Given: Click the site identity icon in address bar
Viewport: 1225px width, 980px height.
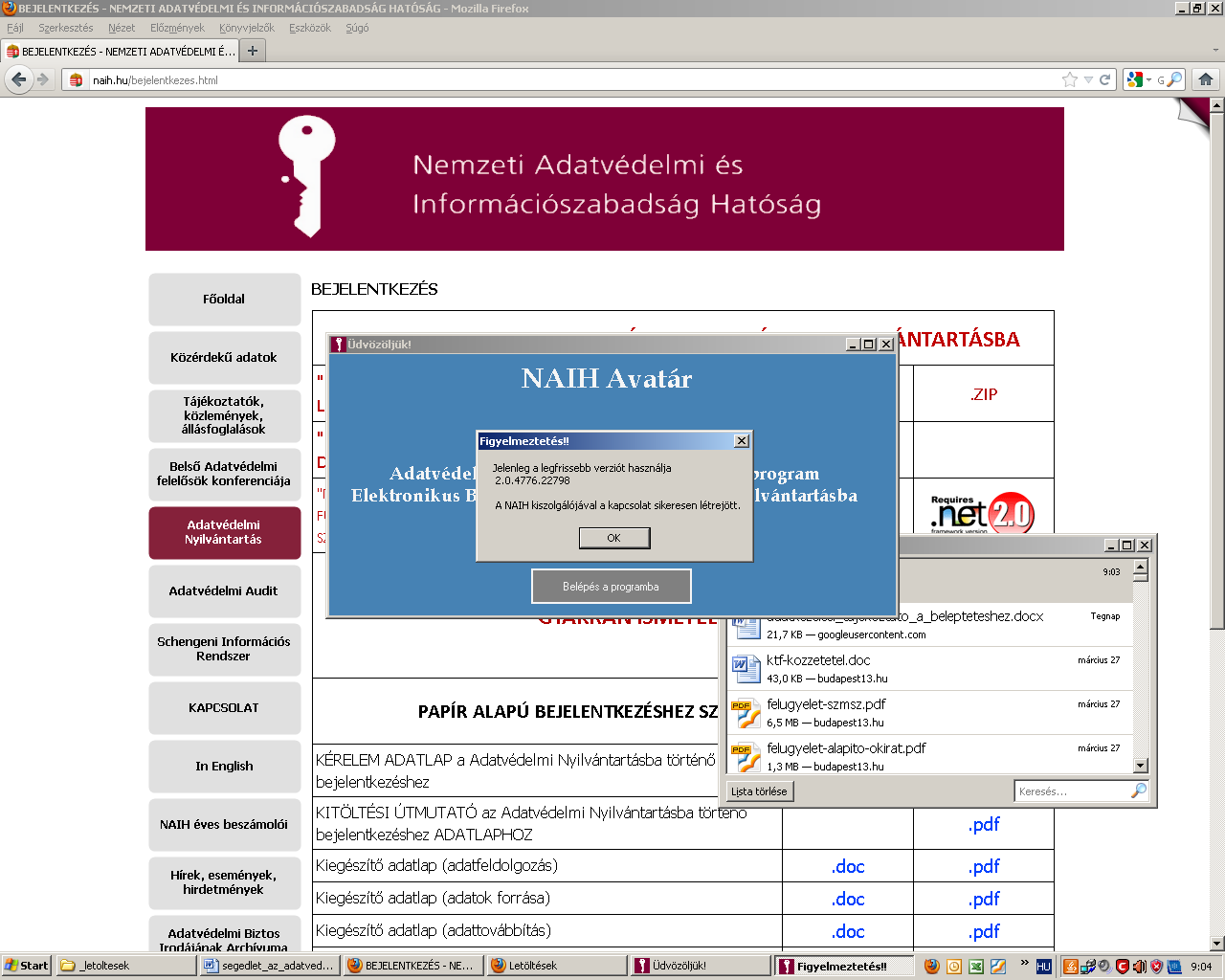Looking at the screenshot, I should pos(77,80).
